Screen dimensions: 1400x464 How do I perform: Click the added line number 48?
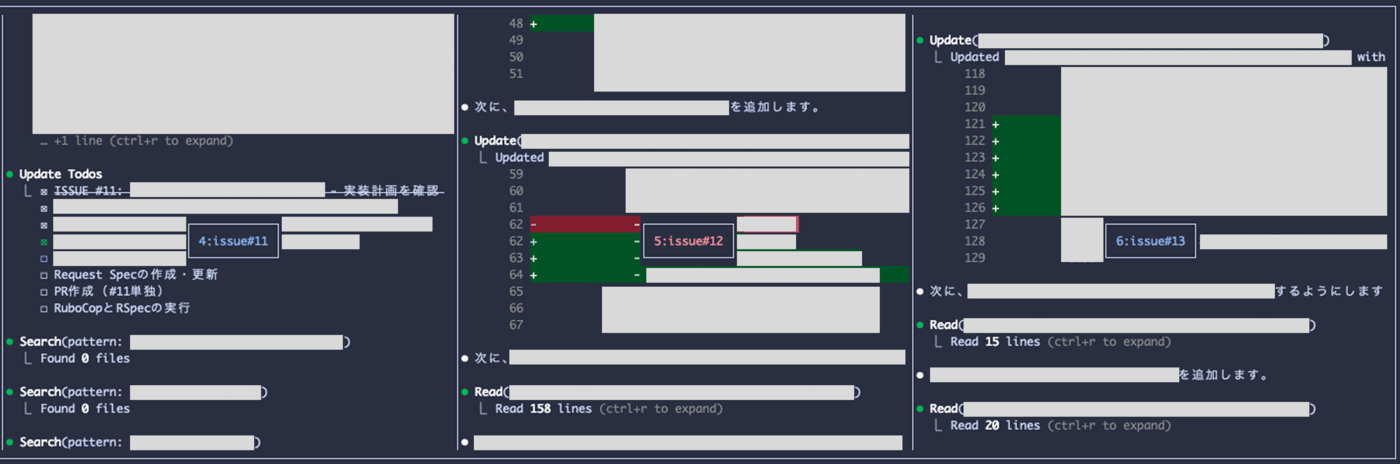coord(516,23)
